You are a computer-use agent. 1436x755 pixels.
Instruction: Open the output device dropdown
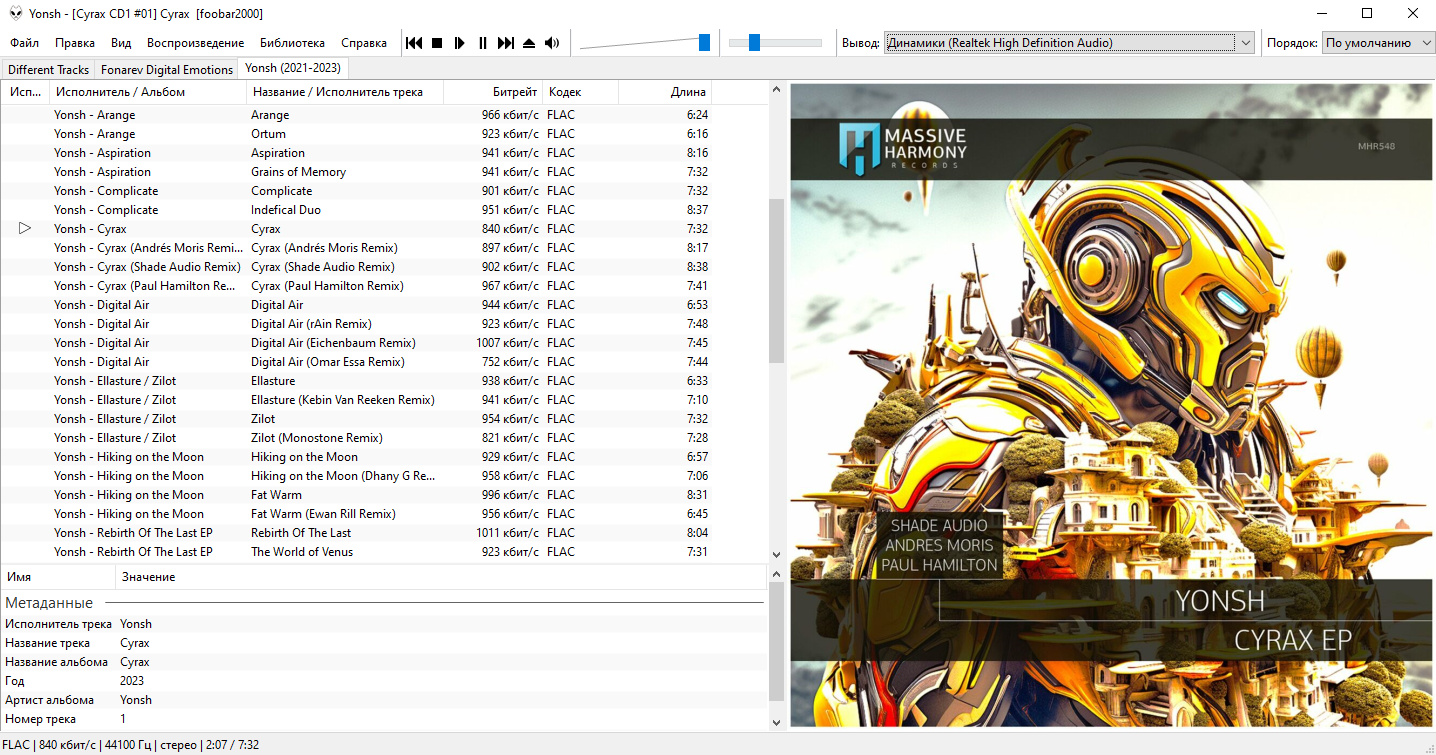point(1069,43)
